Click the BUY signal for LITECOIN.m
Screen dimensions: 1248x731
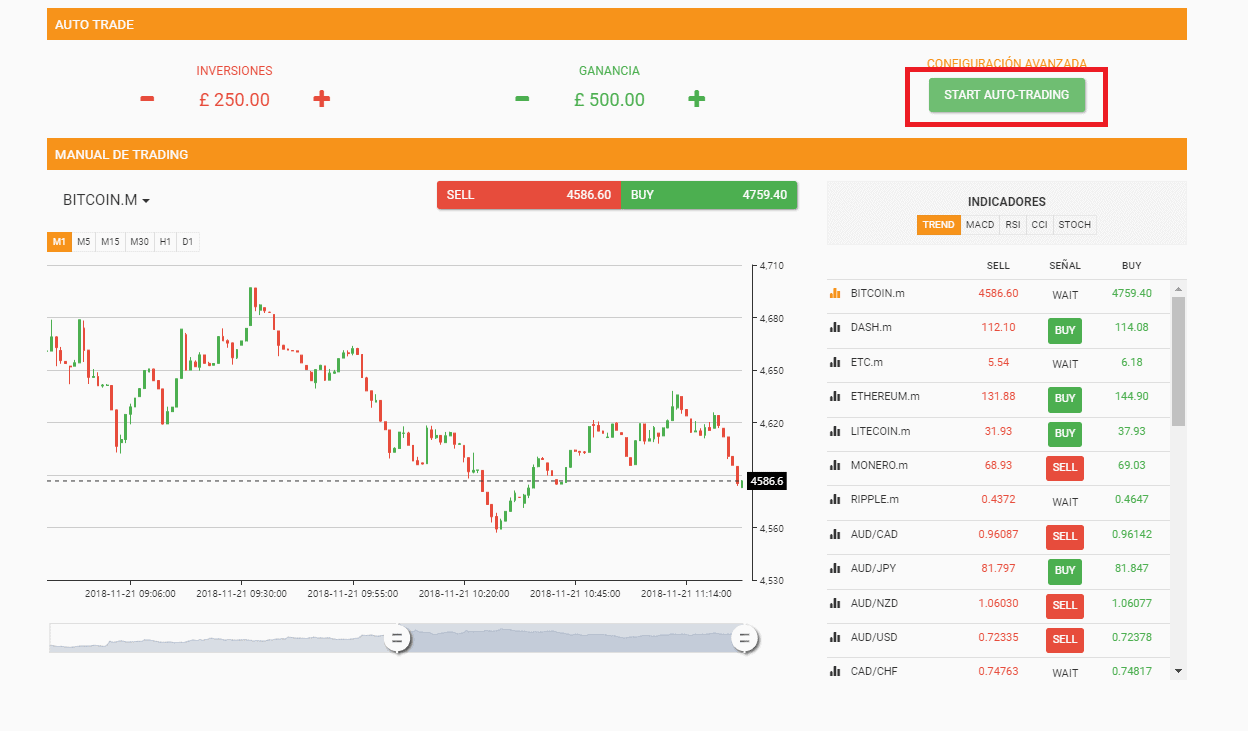point(1065,433)
